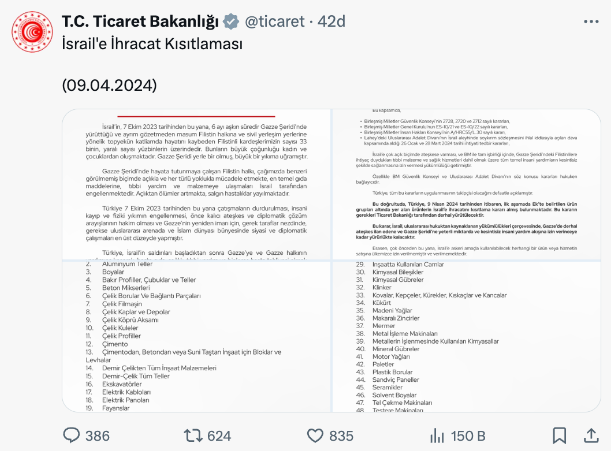Click the 624 retweets count

[x=219, y=435]
